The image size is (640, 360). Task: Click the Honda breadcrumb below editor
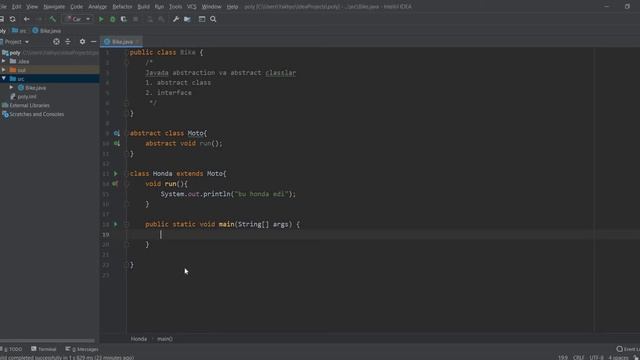[x=139, y=339]
